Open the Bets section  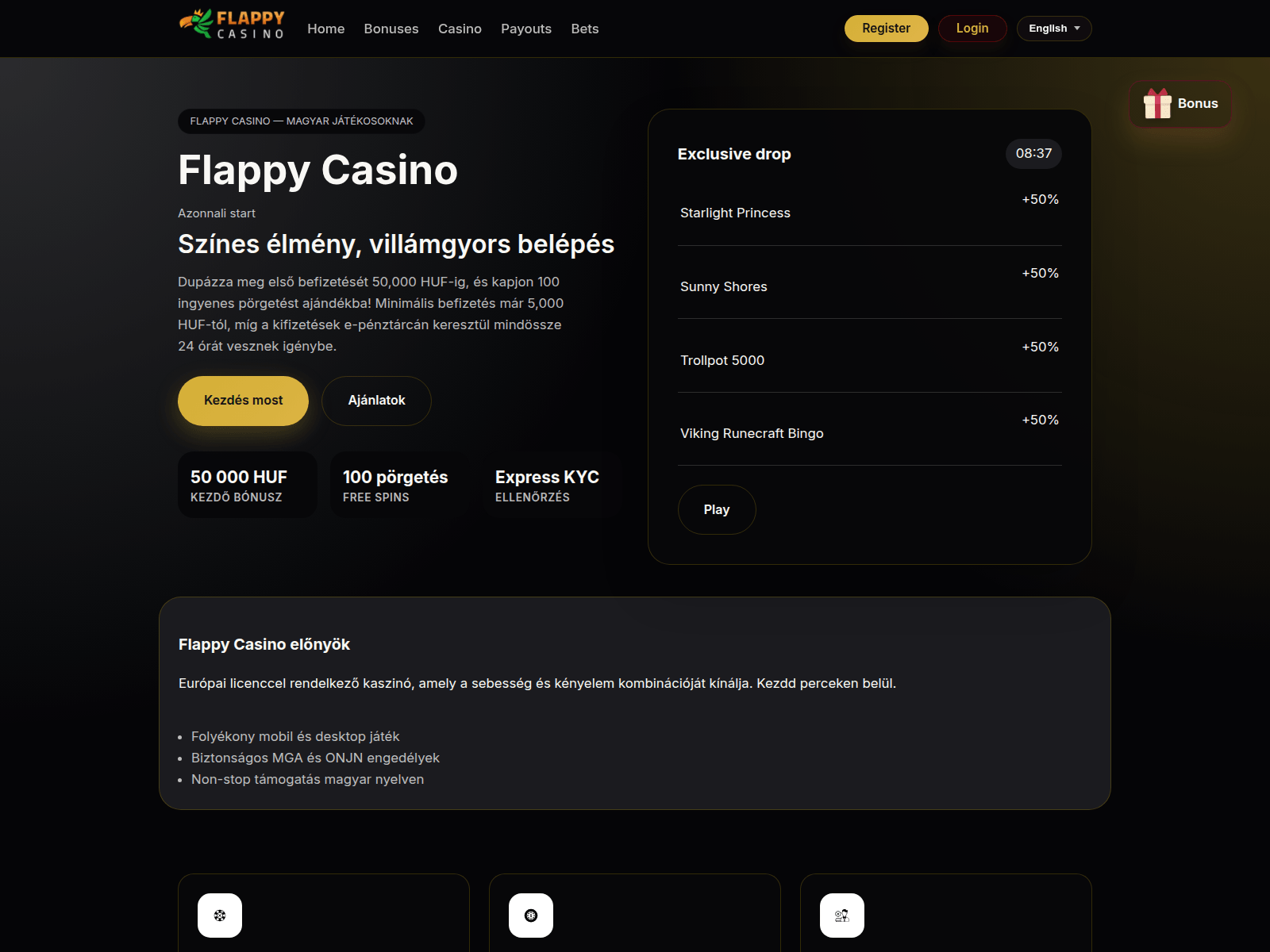585,29
